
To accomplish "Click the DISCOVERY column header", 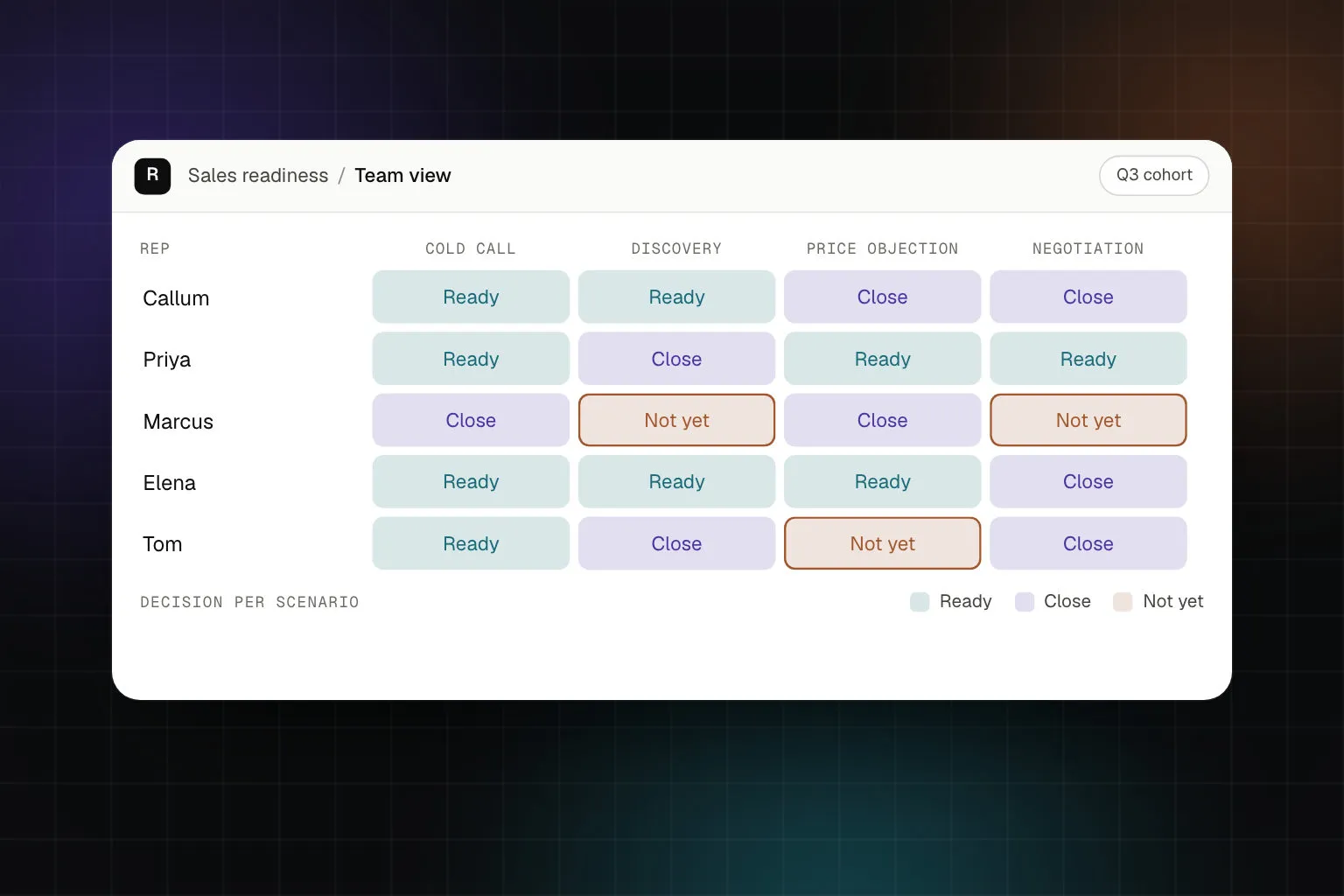I will click(x=676, y=248).
